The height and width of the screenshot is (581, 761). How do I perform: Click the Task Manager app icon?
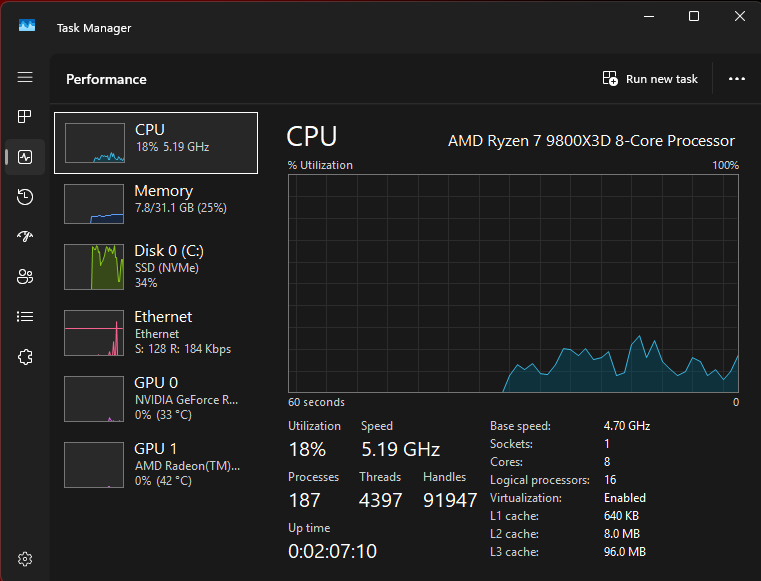(27, 25)
